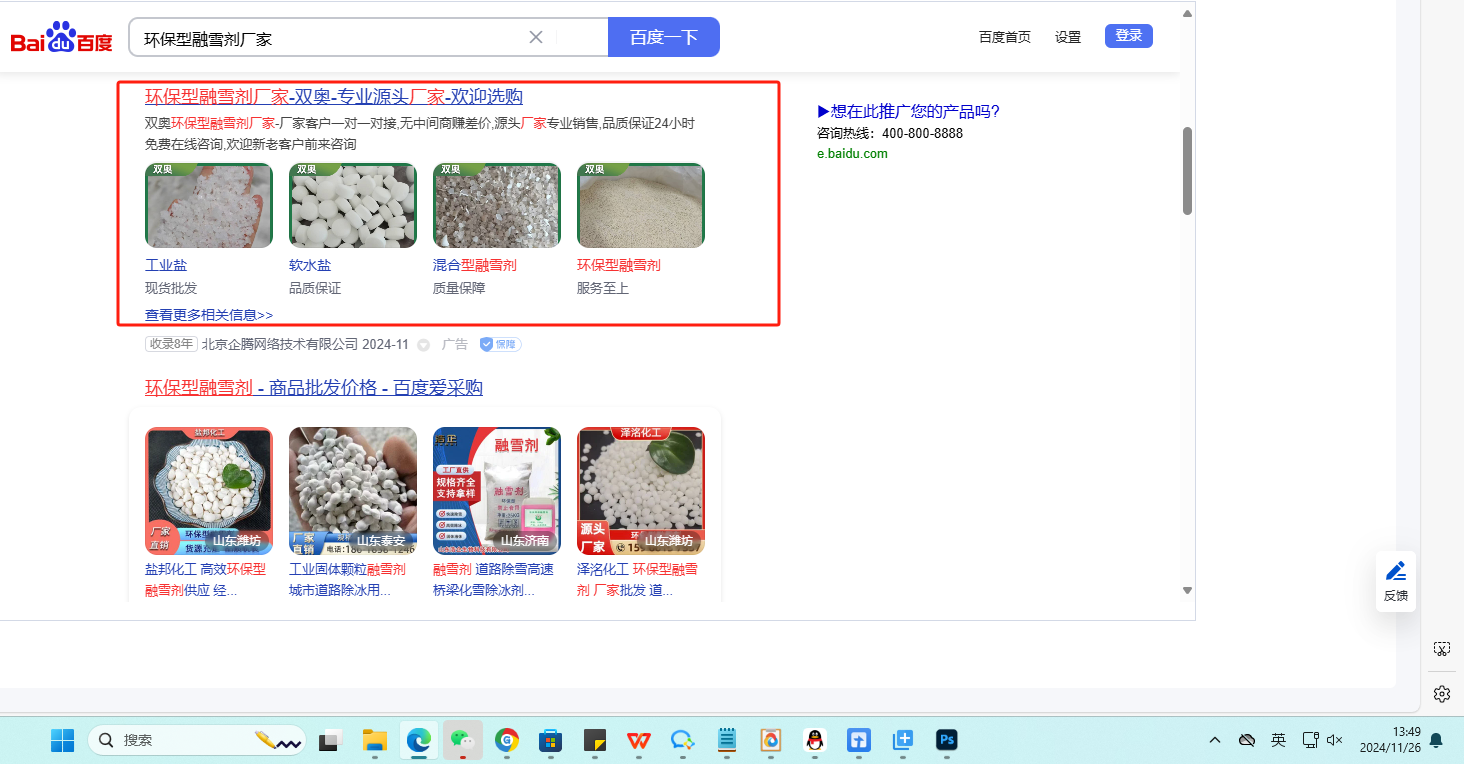Image resolution: width=1464 pixels, height=764 pixels.
Task: Click the scrollbar down arrow
Action: [x=1187, y=591]
